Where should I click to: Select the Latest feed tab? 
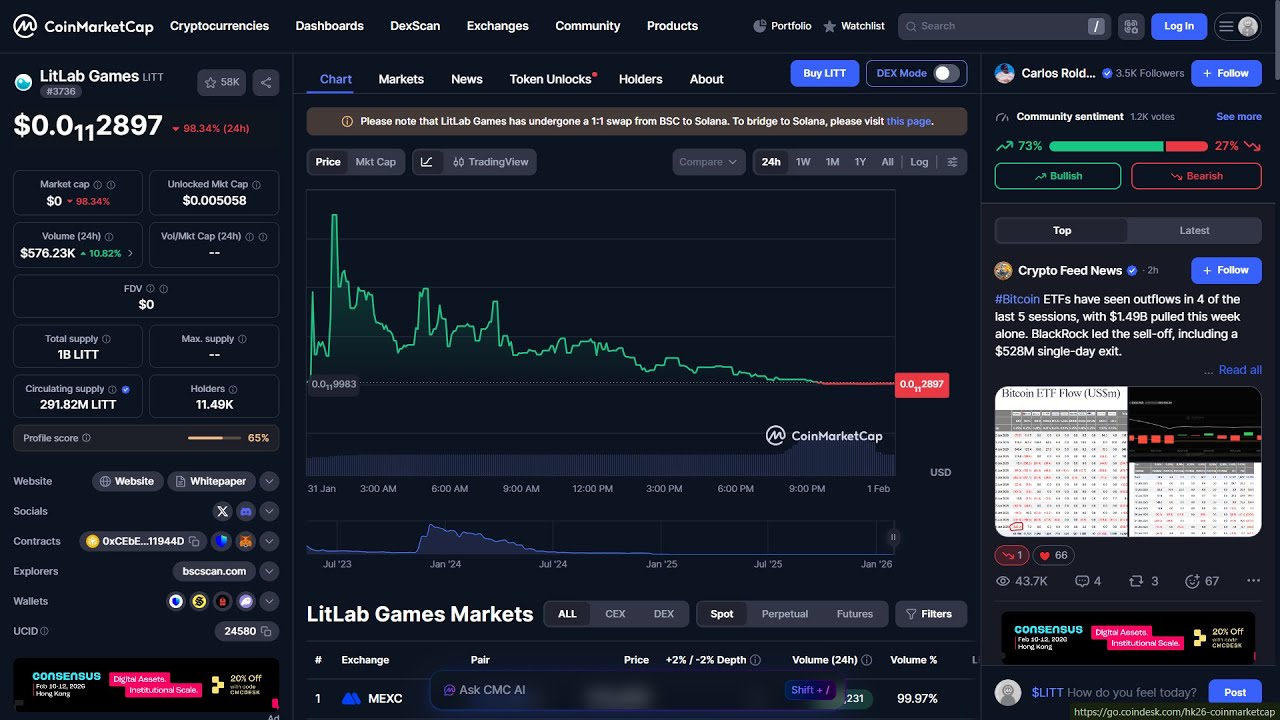tap(1194, 230)
